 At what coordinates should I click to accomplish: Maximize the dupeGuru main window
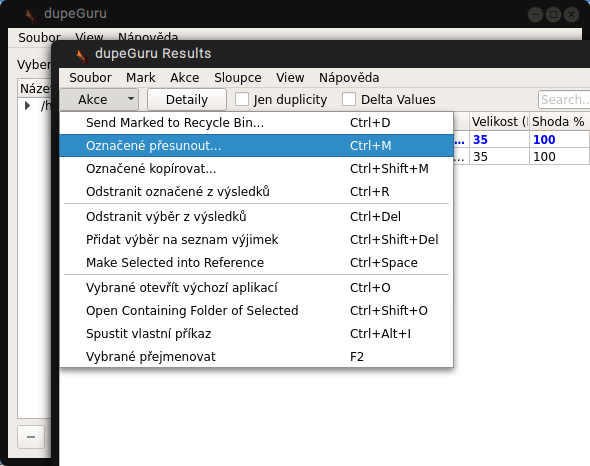pos(554,15)
